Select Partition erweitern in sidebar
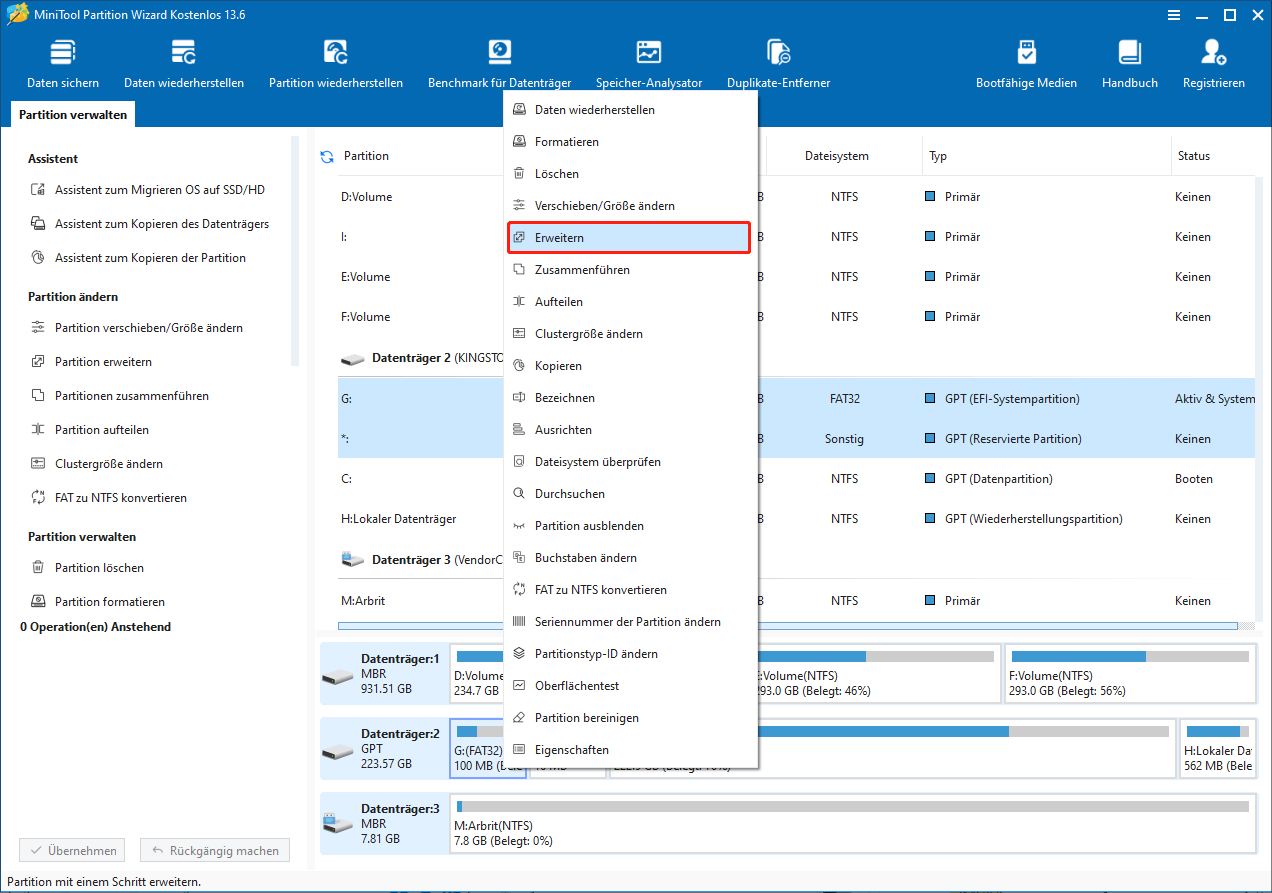1272x893 pixels. tap(91, 362)
